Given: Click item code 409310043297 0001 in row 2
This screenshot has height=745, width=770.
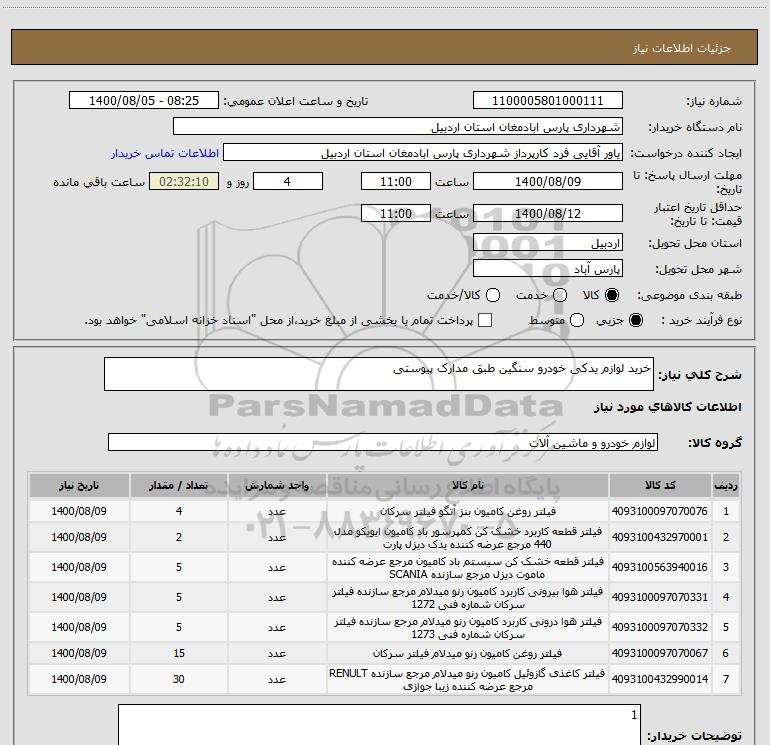Looking at the screenshot, I should [x=660, y=537].
